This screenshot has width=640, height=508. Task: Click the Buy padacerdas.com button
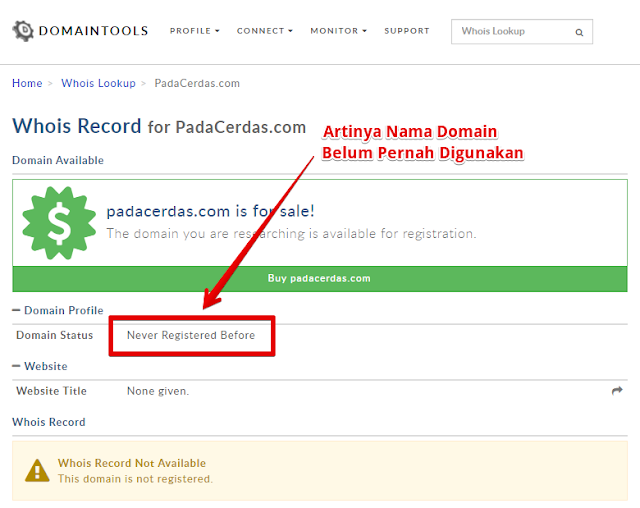point(320,279)
